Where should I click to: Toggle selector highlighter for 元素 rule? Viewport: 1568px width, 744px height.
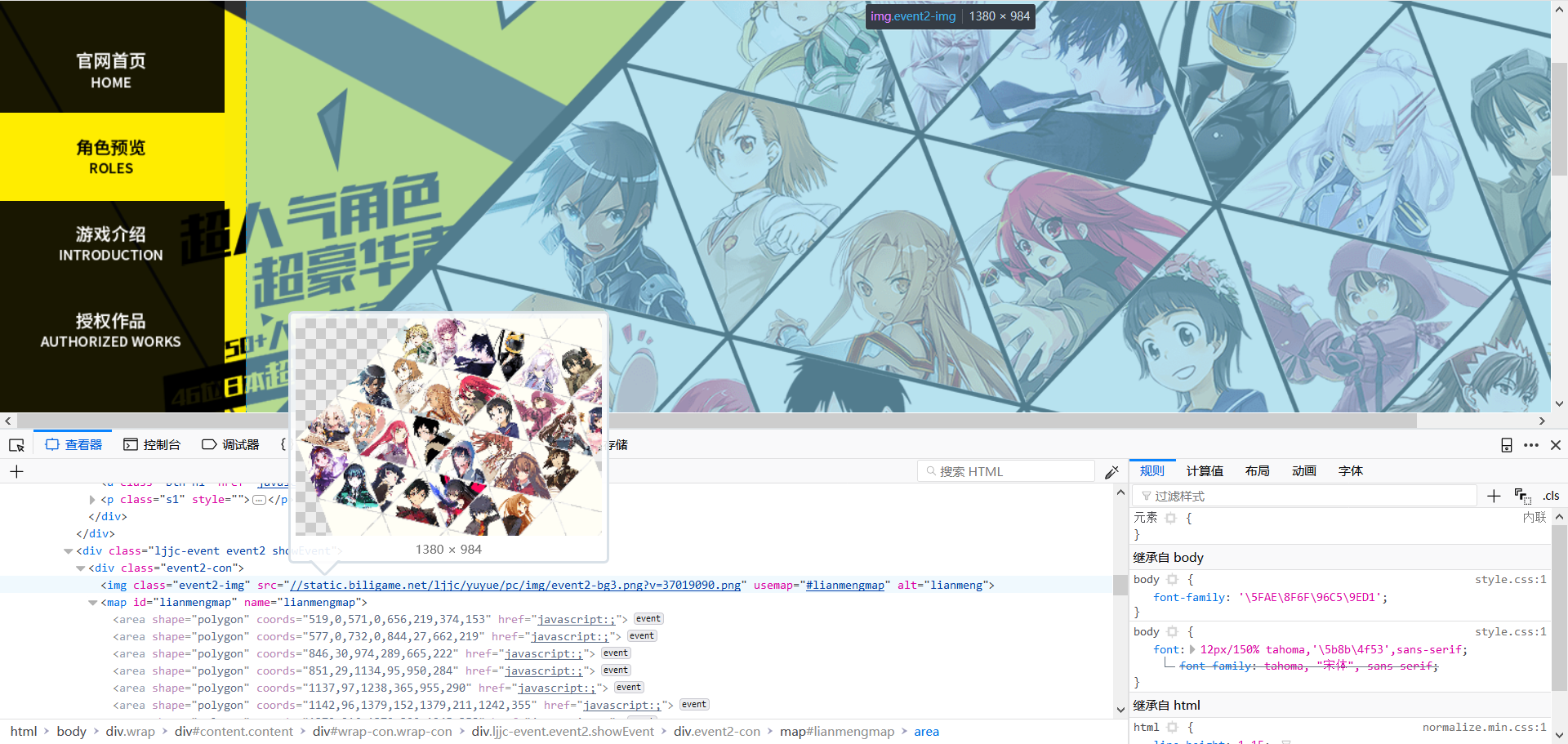1170,518
